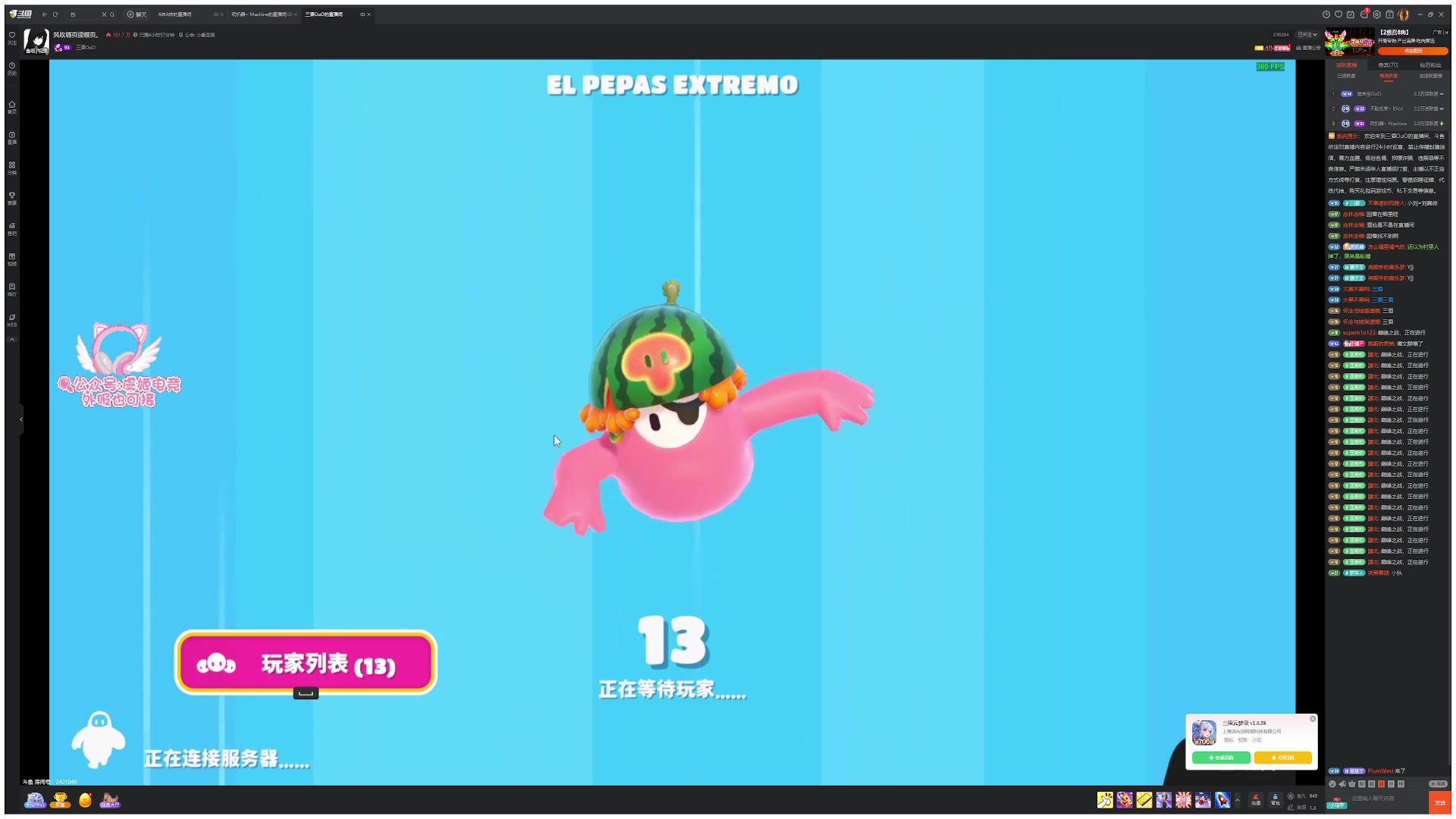Click the green Android scan-code button
The width and height of the screenshot is (1456, 819).
coord(1221,758)
